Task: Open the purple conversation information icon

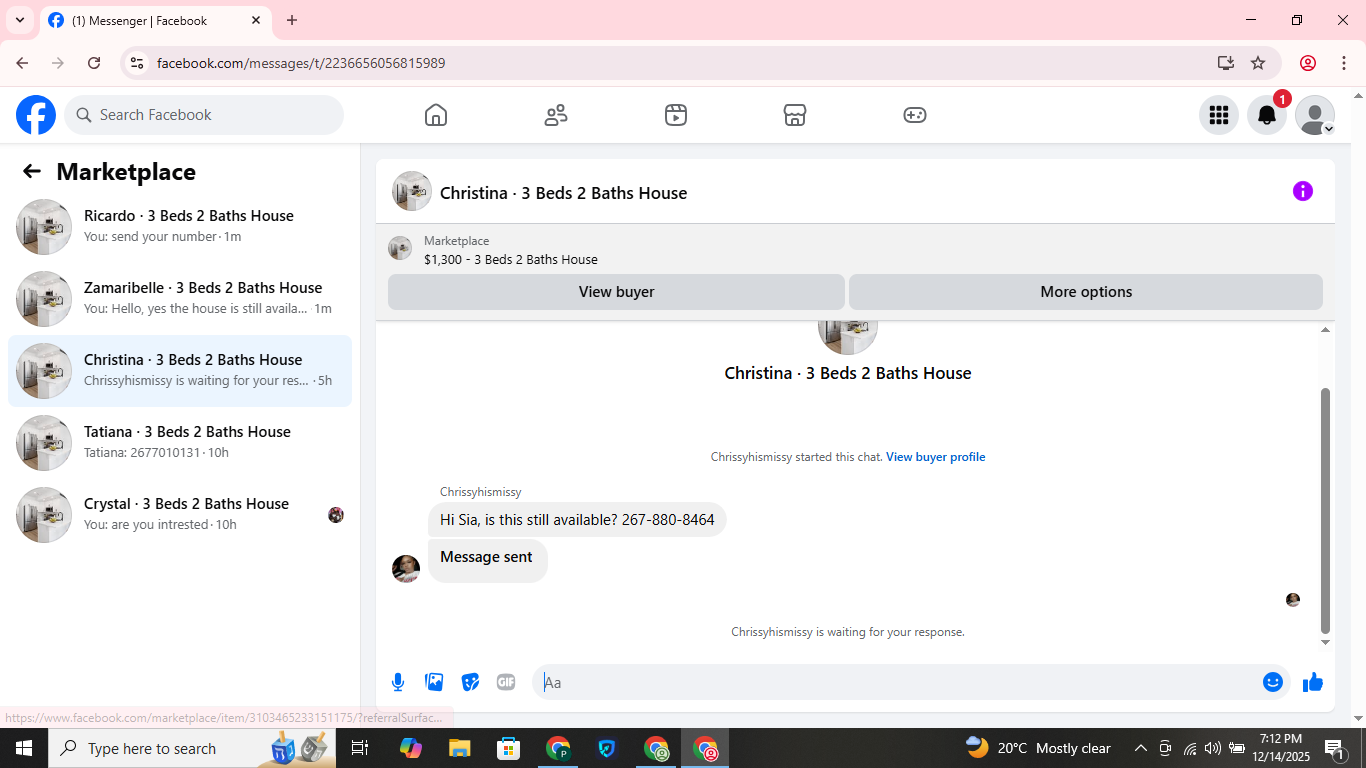Action: tap(1303, 191)
